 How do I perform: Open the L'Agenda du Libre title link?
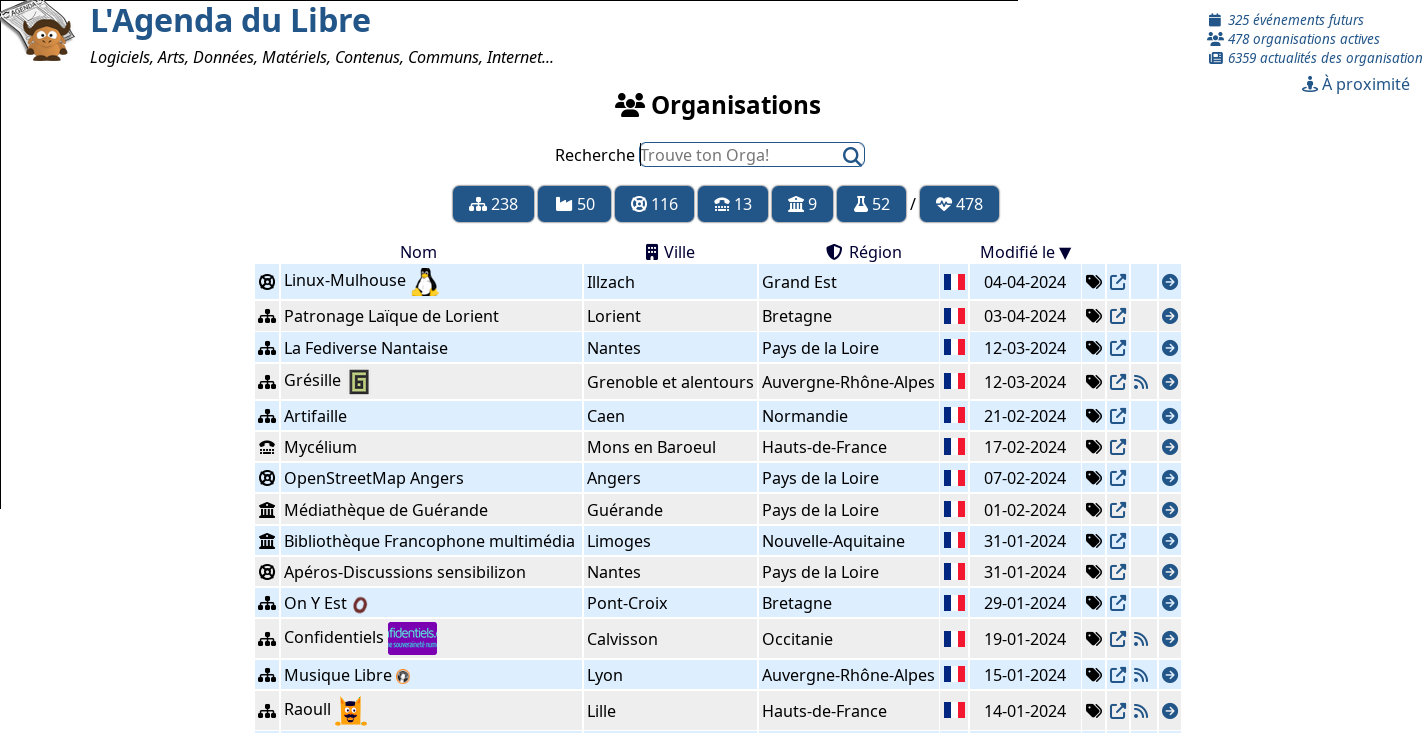click(230, 20)
